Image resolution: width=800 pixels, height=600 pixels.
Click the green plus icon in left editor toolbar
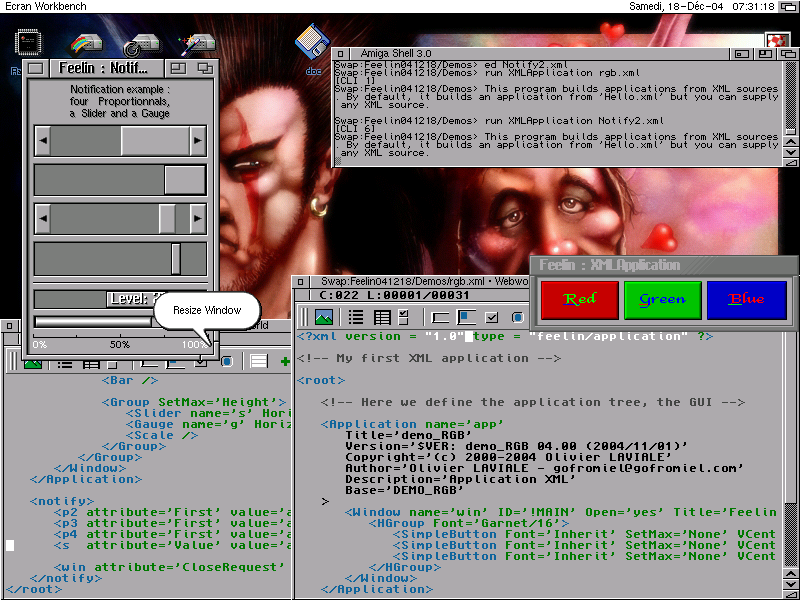click(285, 362)
